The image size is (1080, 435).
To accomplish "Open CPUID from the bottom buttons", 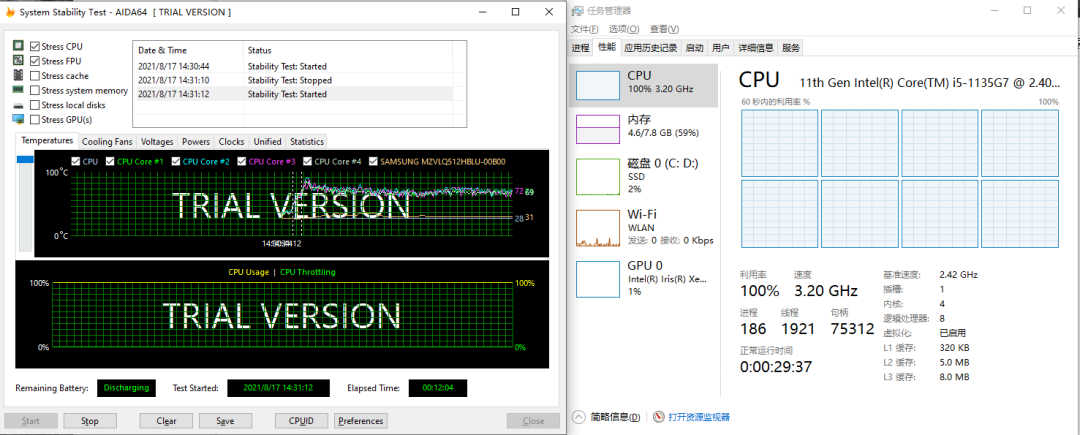I will (x=301, y=421).
